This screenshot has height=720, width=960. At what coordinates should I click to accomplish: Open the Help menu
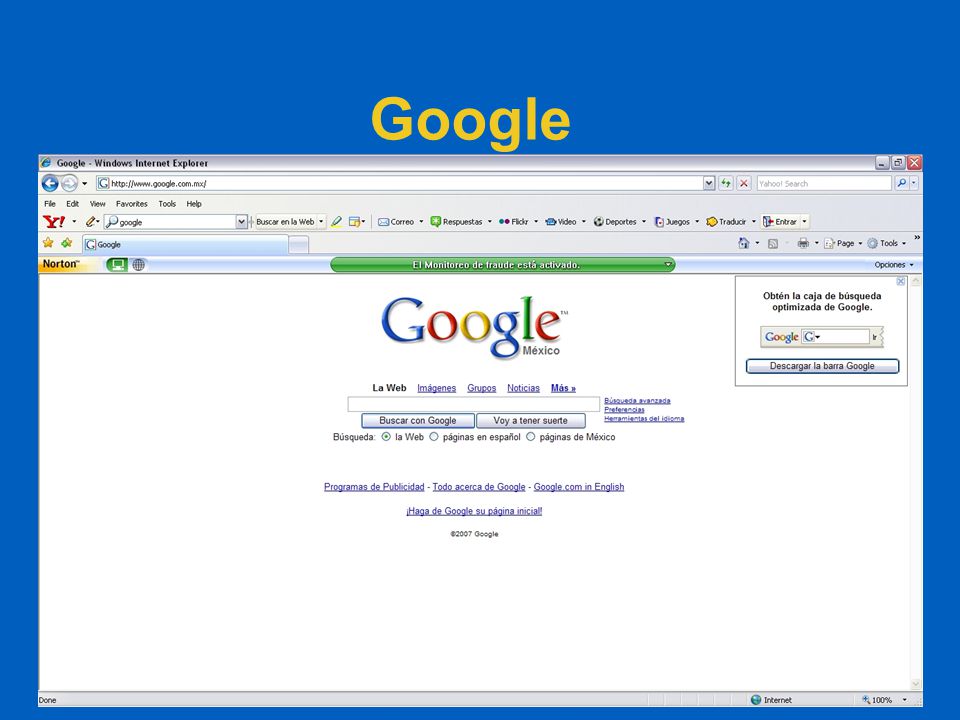click(194, 204)
